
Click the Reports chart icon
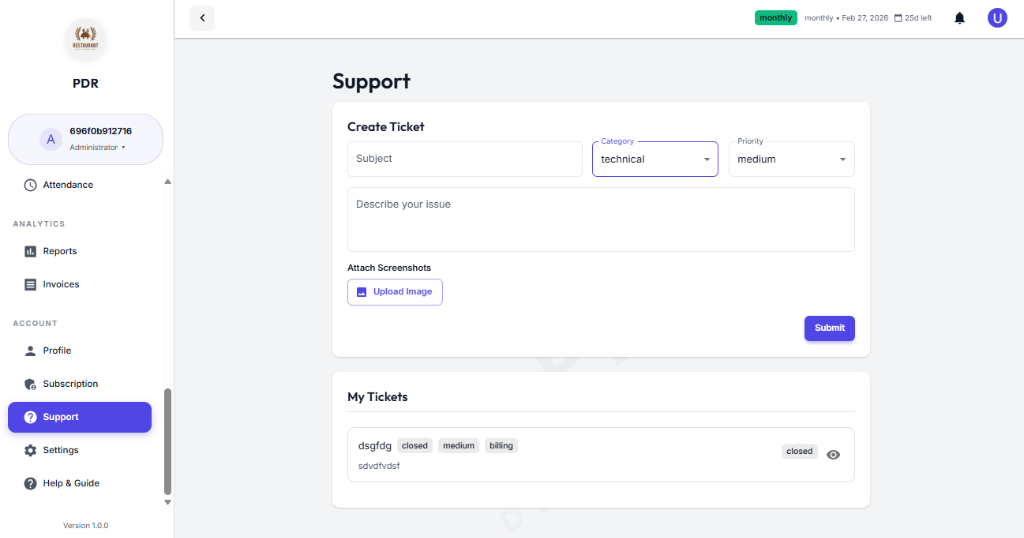[30, 251]
